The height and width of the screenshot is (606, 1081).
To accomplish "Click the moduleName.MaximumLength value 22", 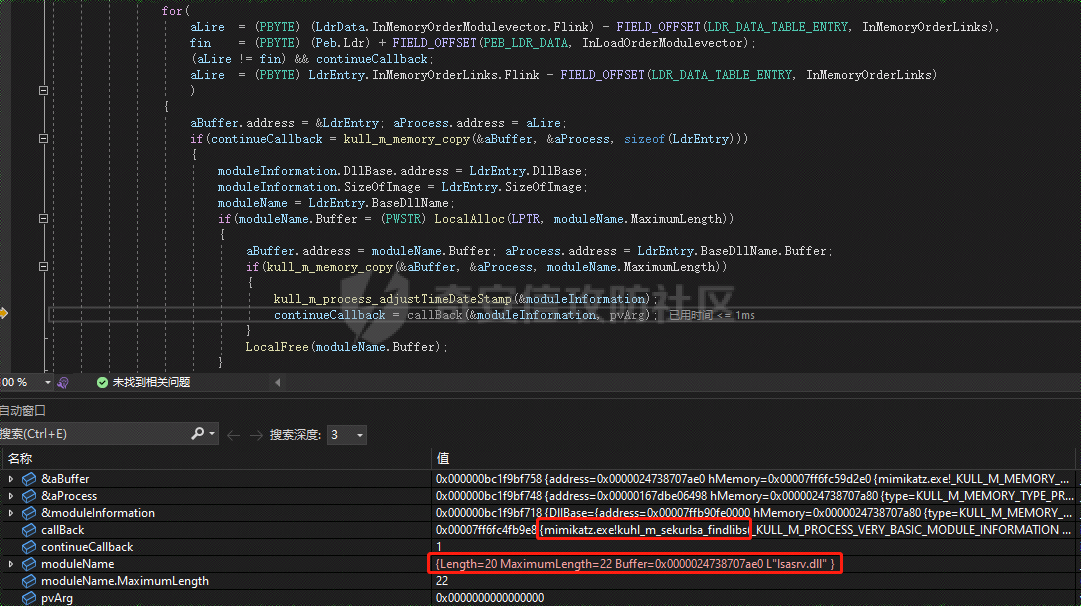I will coord(442,580).
